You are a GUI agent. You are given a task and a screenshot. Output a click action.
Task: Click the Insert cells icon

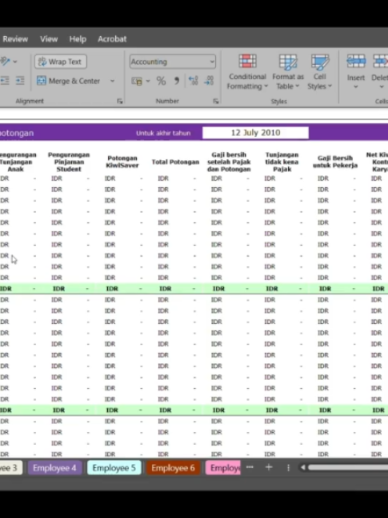[356, 61]
